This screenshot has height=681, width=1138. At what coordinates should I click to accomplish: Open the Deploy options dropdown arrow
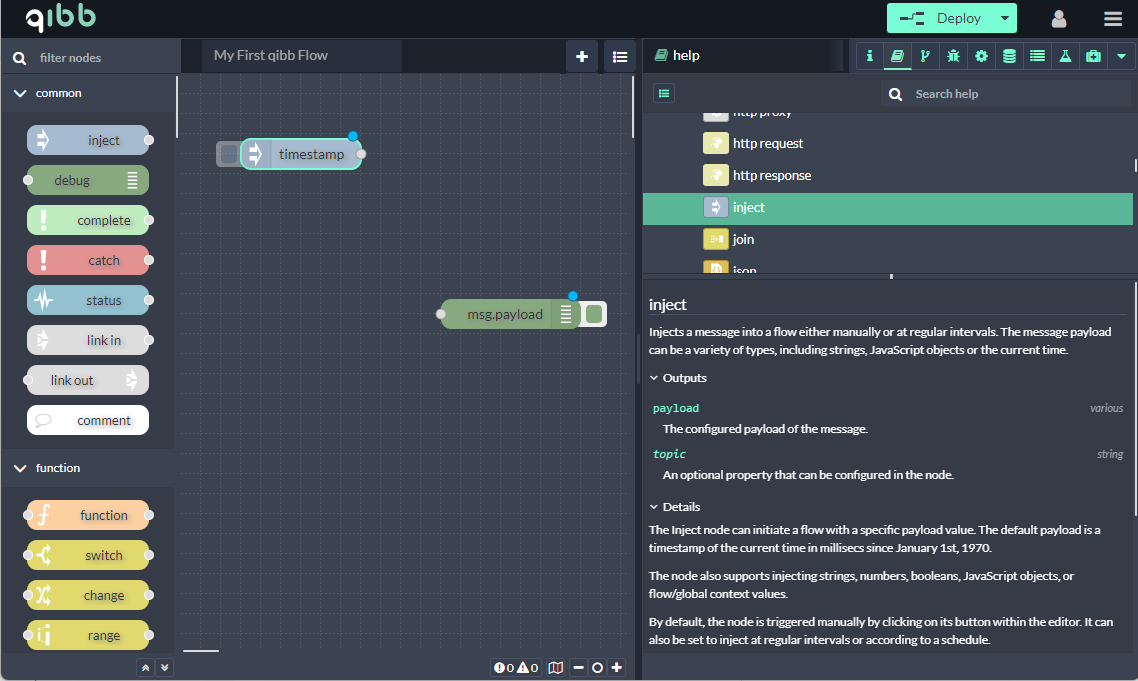click(1005, 18)
